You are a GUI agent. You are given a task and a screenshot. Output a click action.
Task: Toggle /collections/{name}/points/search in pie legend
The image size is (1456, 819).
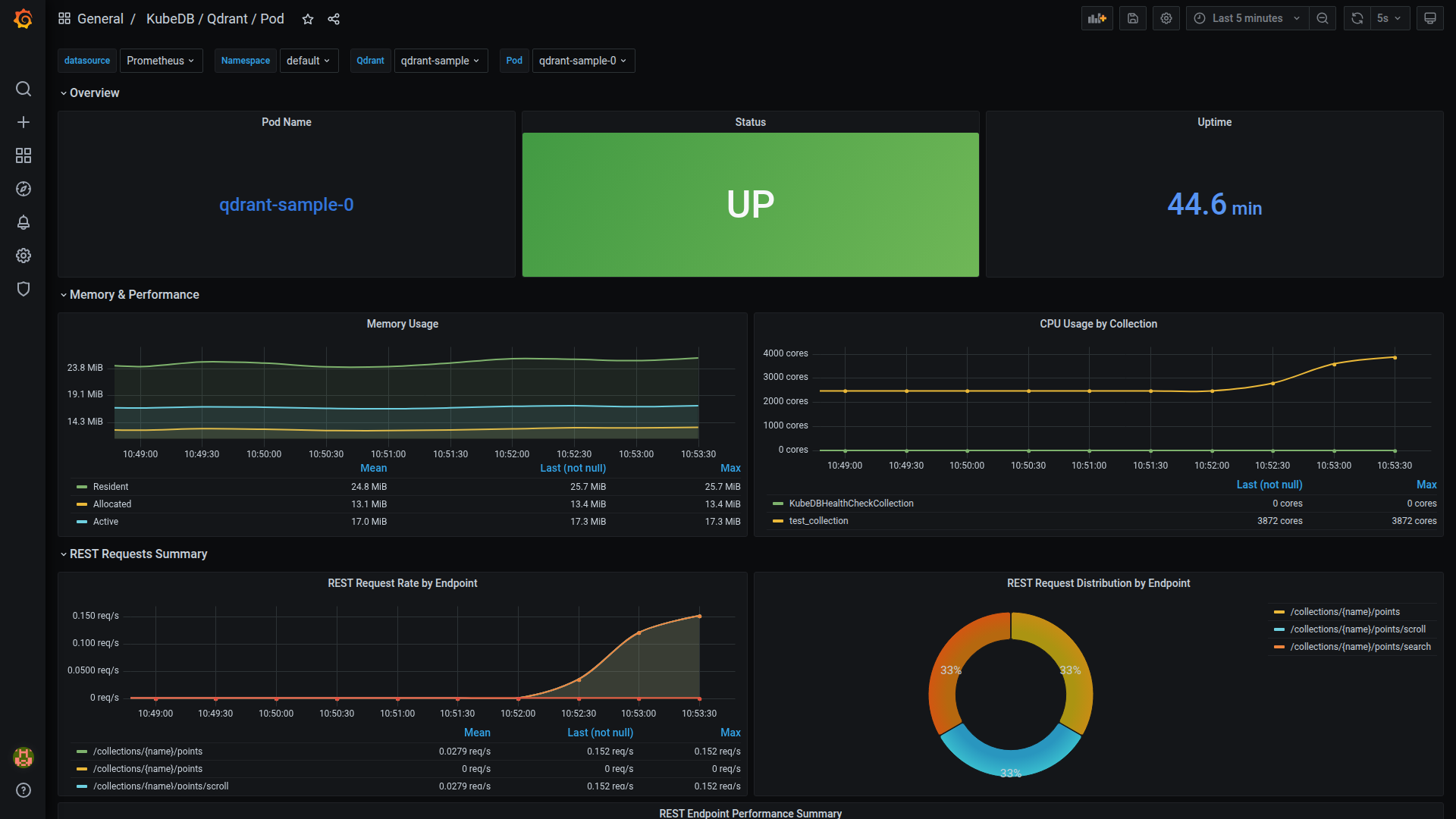pos(1361,647)
